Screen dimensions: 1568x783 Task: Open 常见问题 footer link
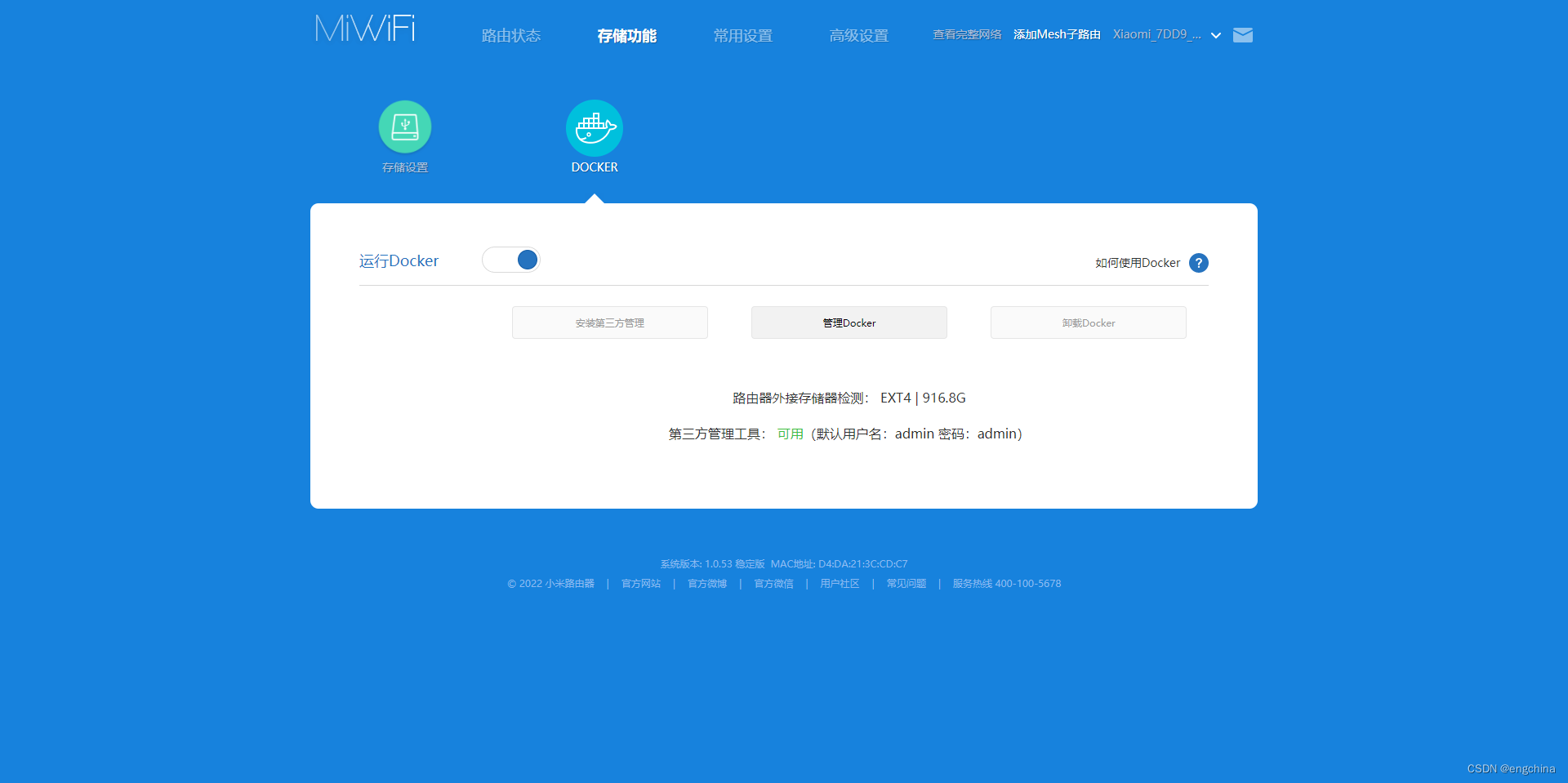point(906,584)
